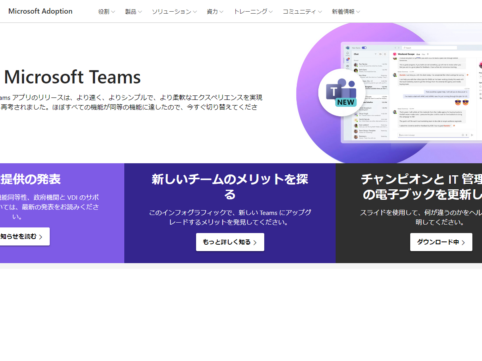This screenshot has height=361, width=482.
Task: Click the ダウンロード中 button
Action: coord(441,242)
